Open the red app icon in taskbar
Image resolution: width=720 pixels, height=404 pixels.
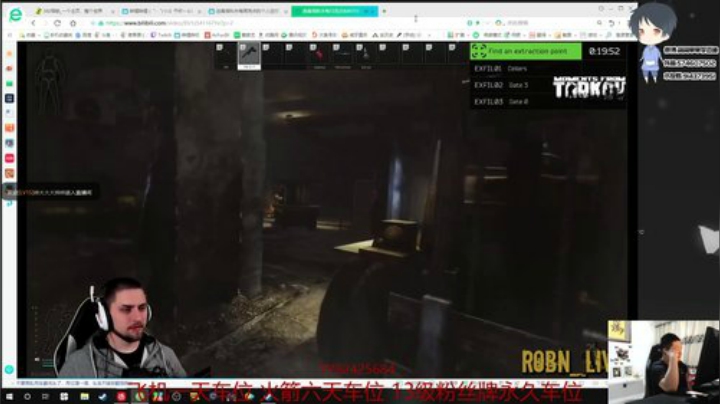coord(121,397)
